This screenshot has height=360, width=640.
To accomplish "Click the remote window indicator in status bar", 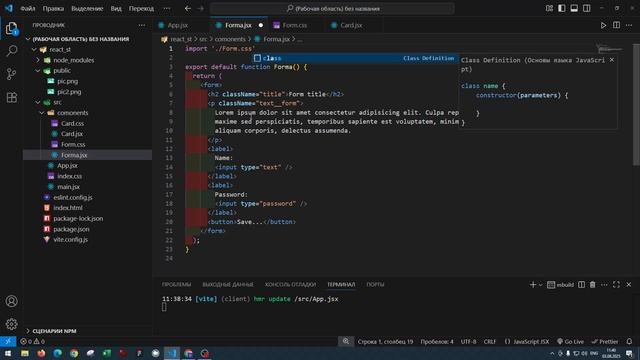I will point(8,341).
